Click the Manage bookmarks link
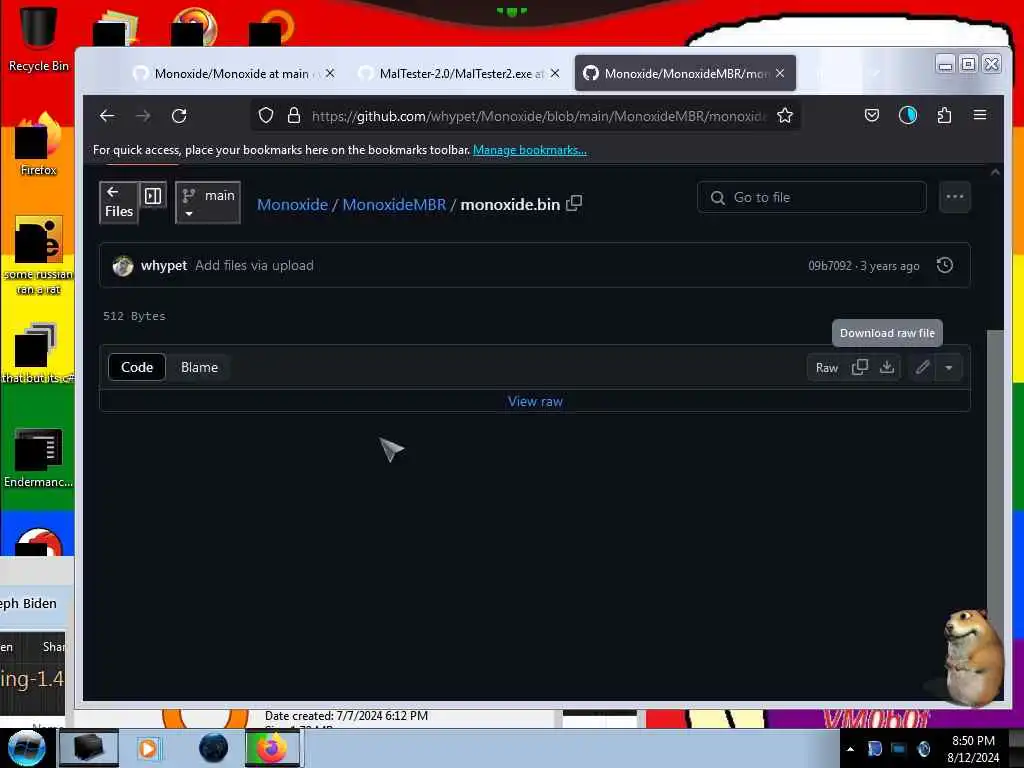Screen dimensions: 1024x768 pyautogui.click(x=530, y=150)
